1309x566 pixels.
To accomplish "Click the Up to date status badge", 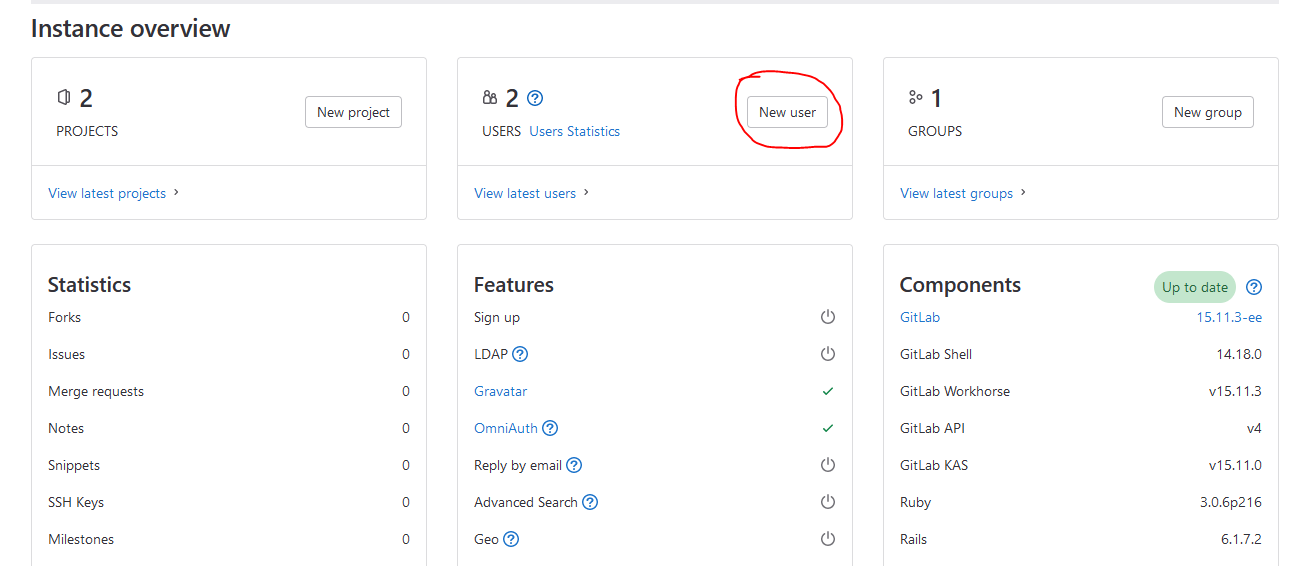I will [x=1194, y=287].
